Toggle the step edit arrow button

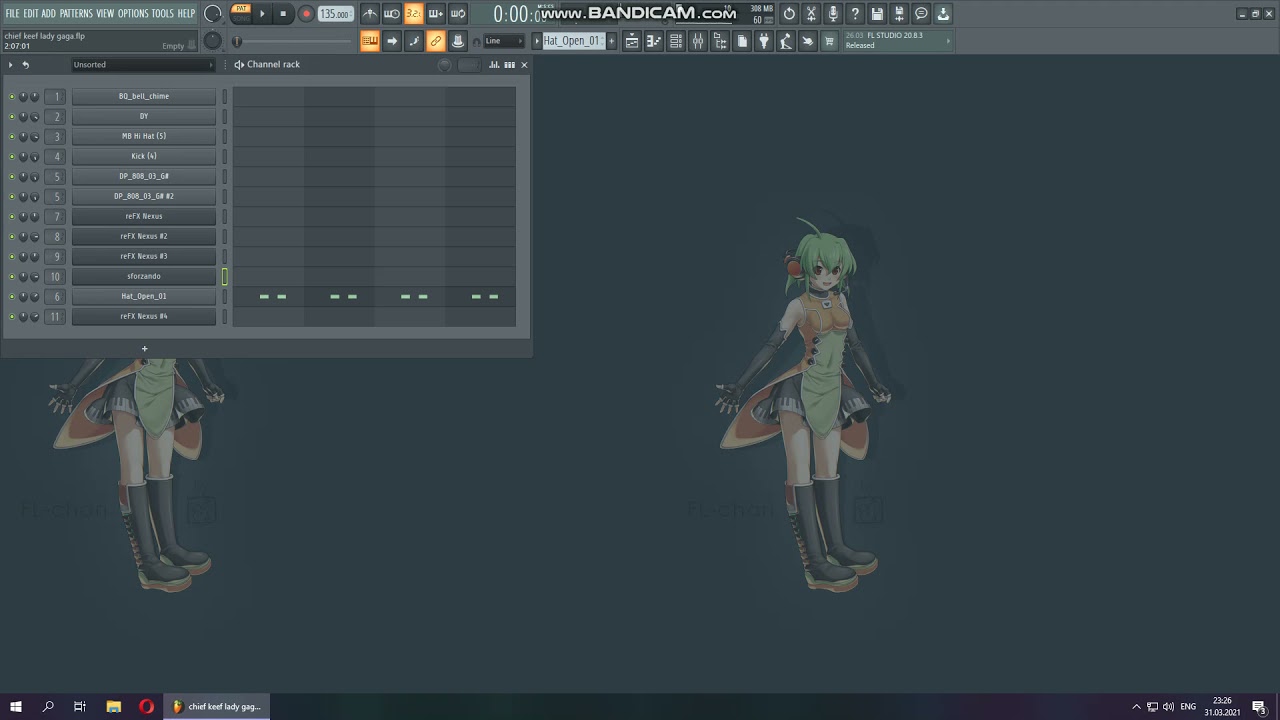coord(392,41)
